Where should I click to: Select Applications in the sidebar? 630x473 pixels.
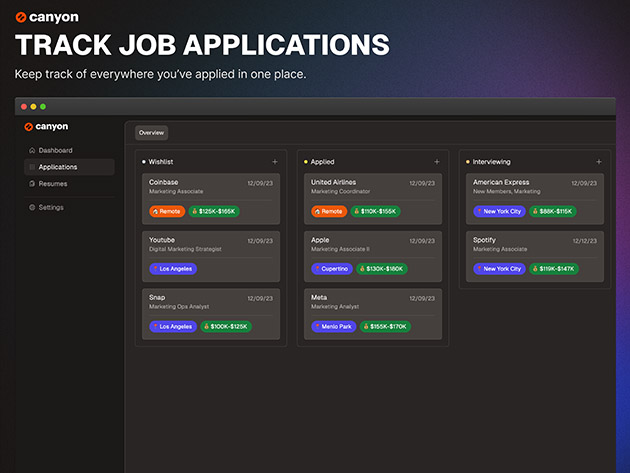(58, 167)
